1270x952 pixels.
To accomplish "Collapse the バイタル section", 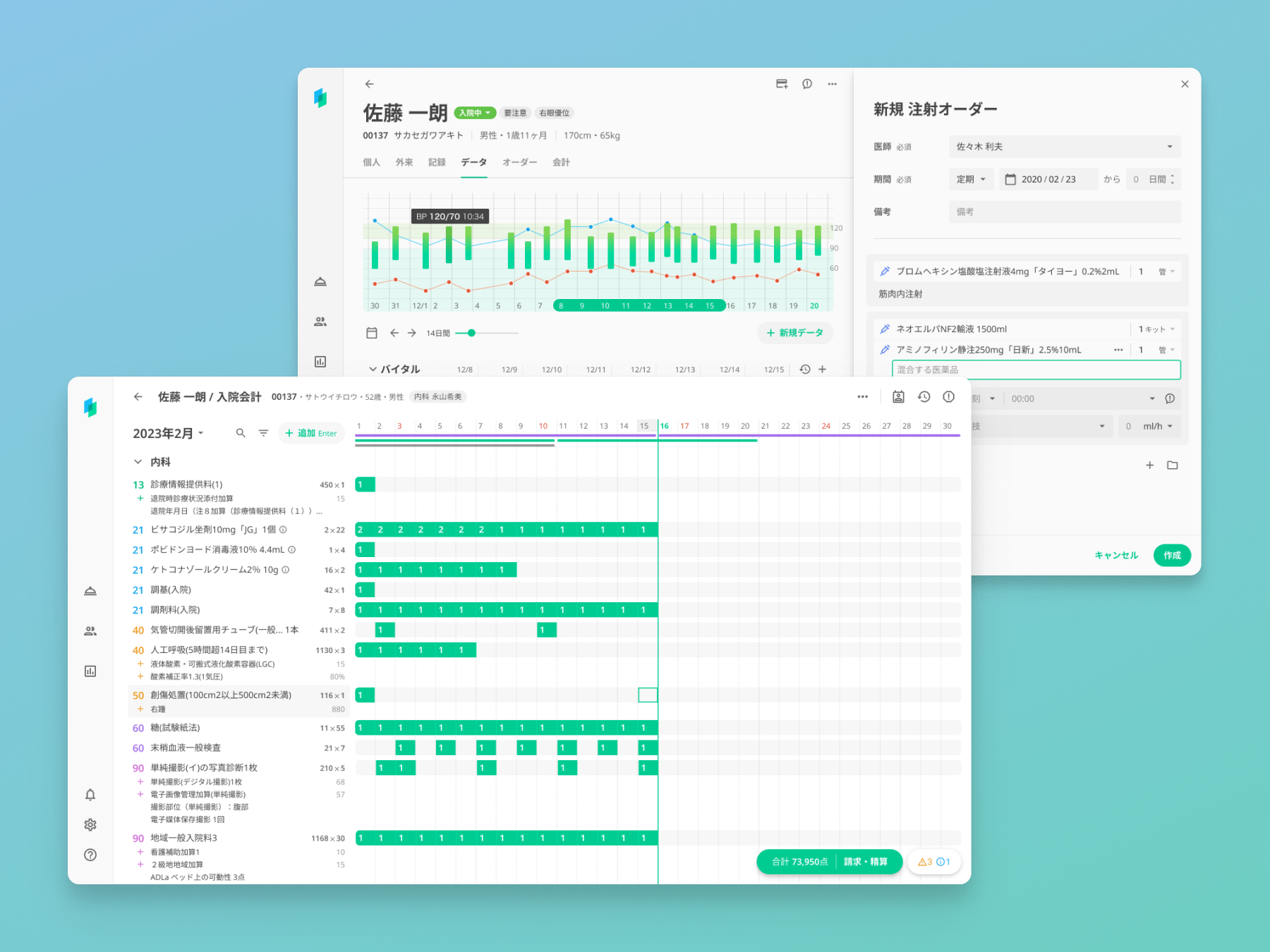I will coord(373,369).
